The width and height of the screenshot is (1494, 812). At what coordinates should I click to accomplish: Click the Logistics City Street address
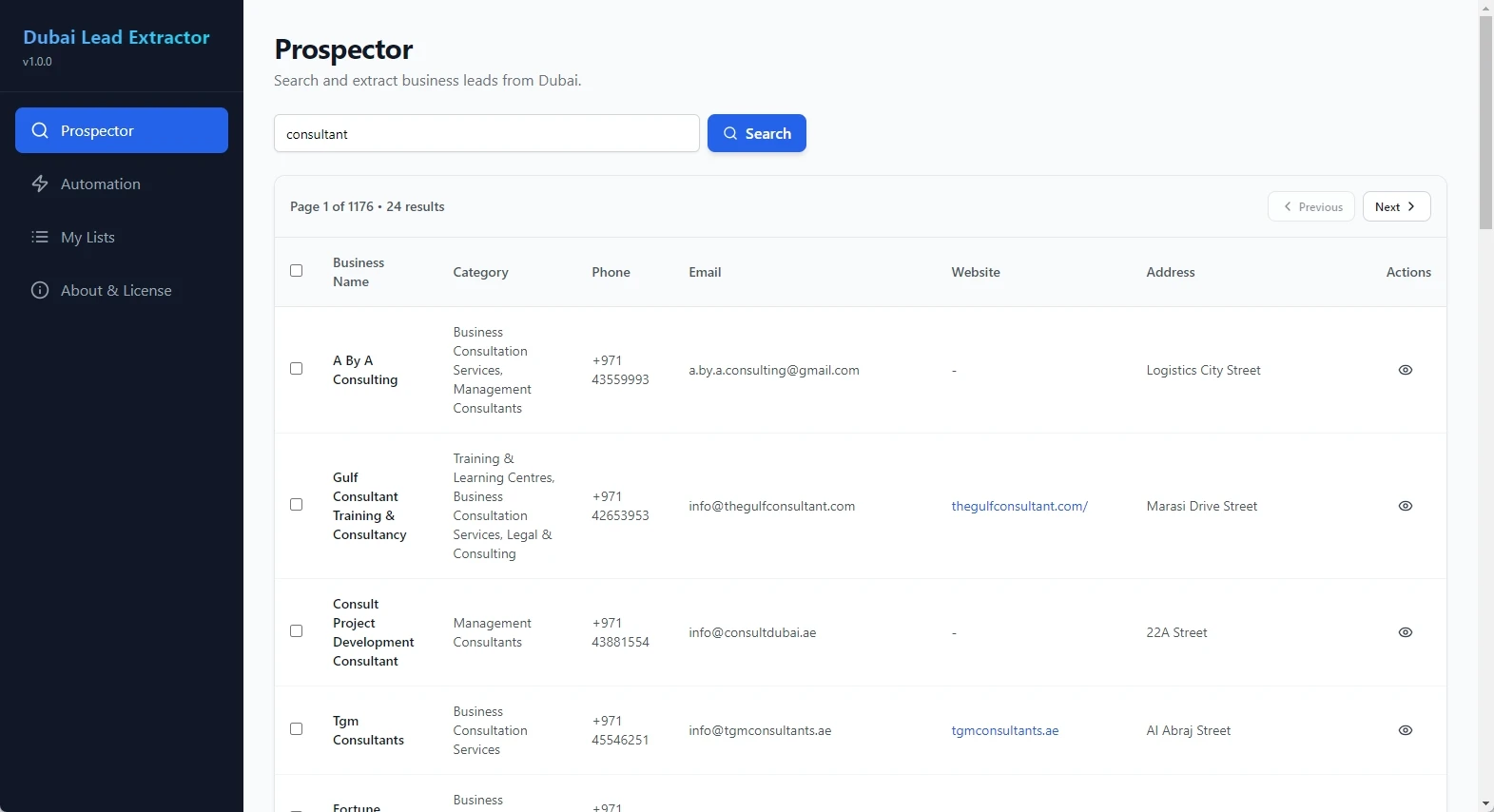[1203, 370]
